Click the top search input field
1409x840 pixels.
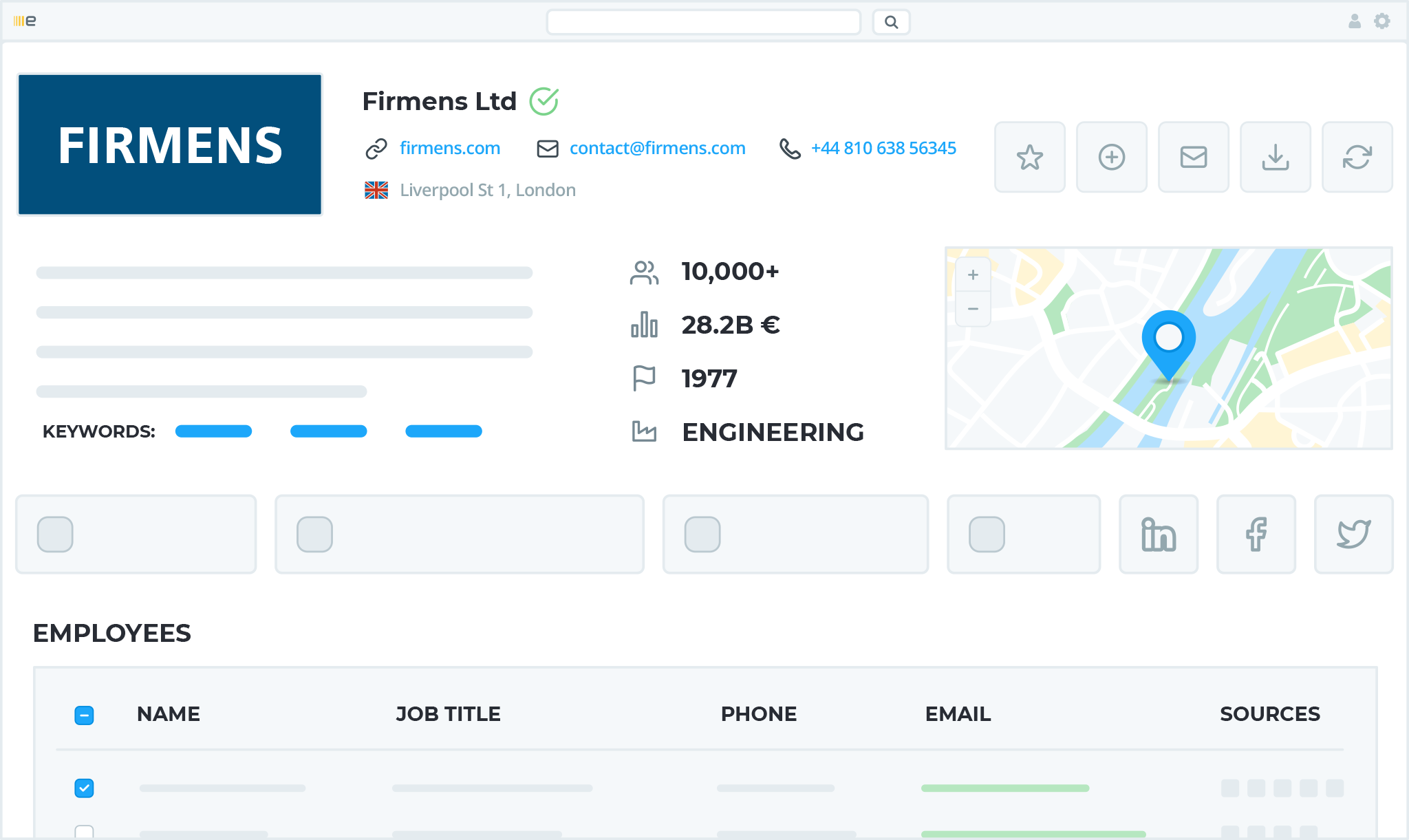(703, 22)
